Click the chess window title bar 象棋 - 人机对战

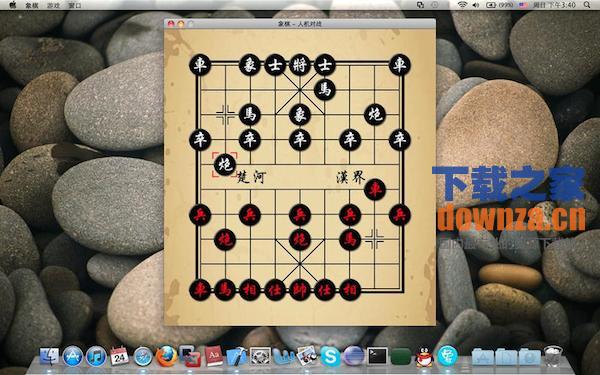[300, 24]
